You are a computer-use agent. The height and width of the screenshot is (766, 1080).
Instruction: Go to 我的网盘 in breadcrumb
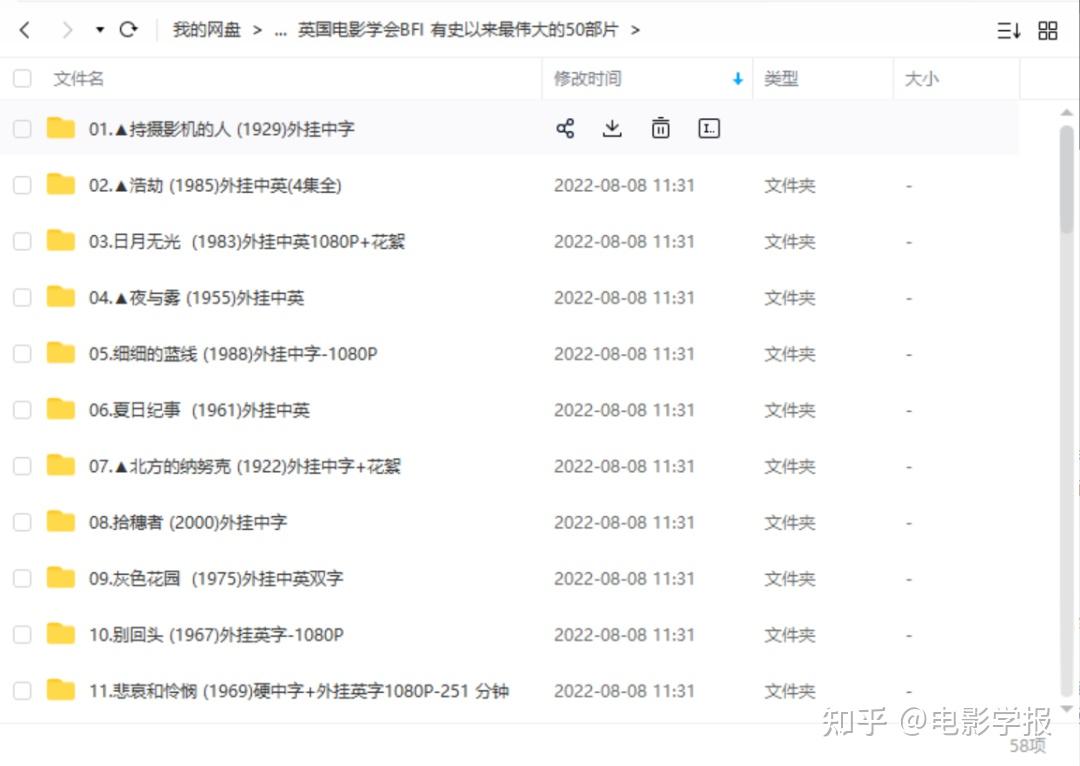pos(207,30)
